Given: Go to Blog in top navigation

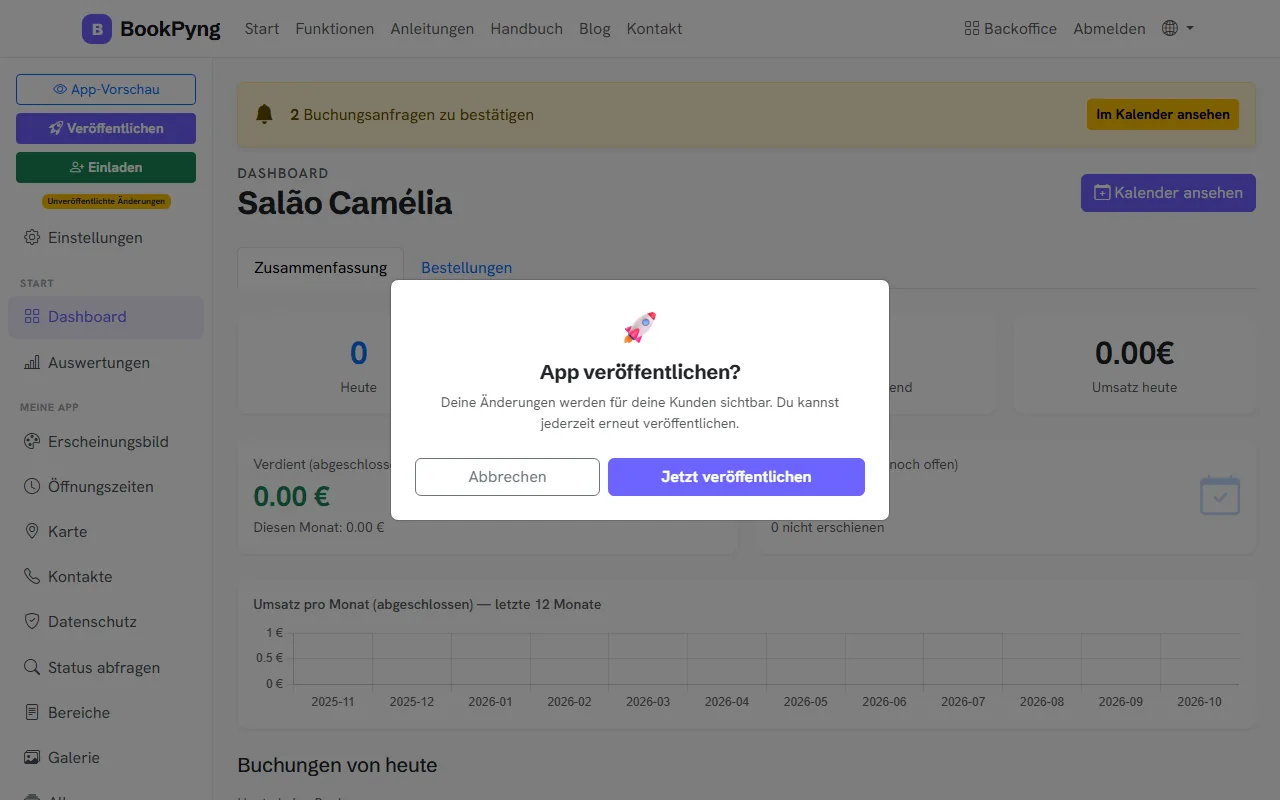Looking at the screenshot, I should click(595, 29).
